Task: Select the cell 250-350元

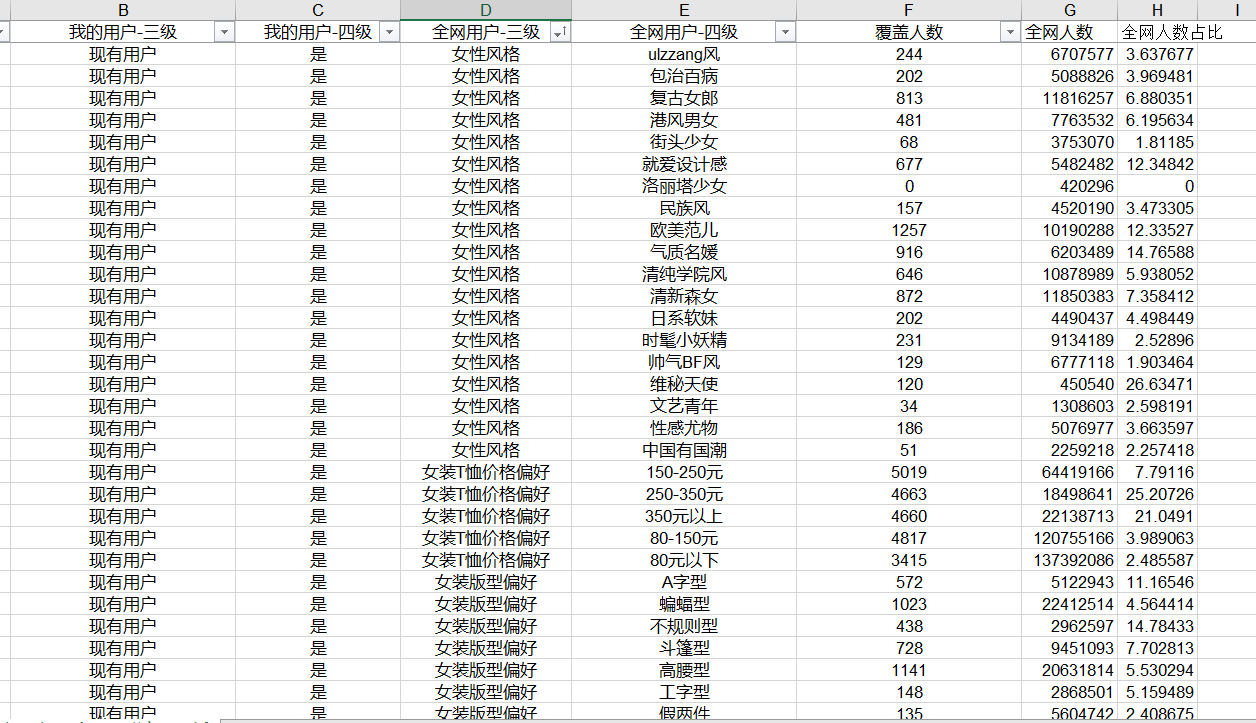Action: pyautogui.click(x=684, y=494)
